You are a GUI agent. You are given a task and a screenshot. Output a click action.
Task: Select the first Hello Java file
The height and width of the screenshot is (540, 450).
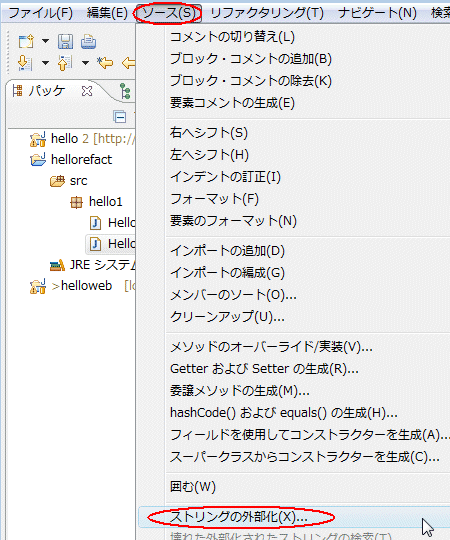pyautogui.click(x=112, y=223)
